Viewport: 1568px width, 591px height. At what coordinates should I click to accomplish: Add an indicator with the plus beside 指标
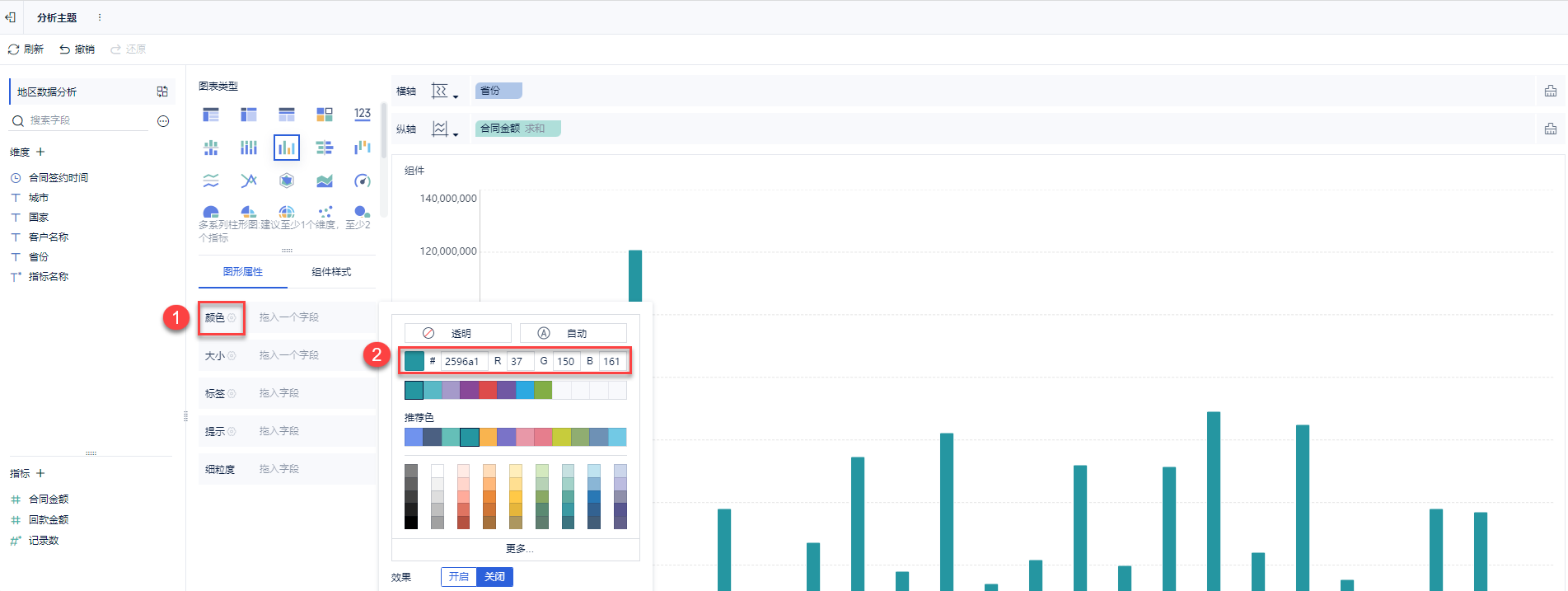point(40,473)
